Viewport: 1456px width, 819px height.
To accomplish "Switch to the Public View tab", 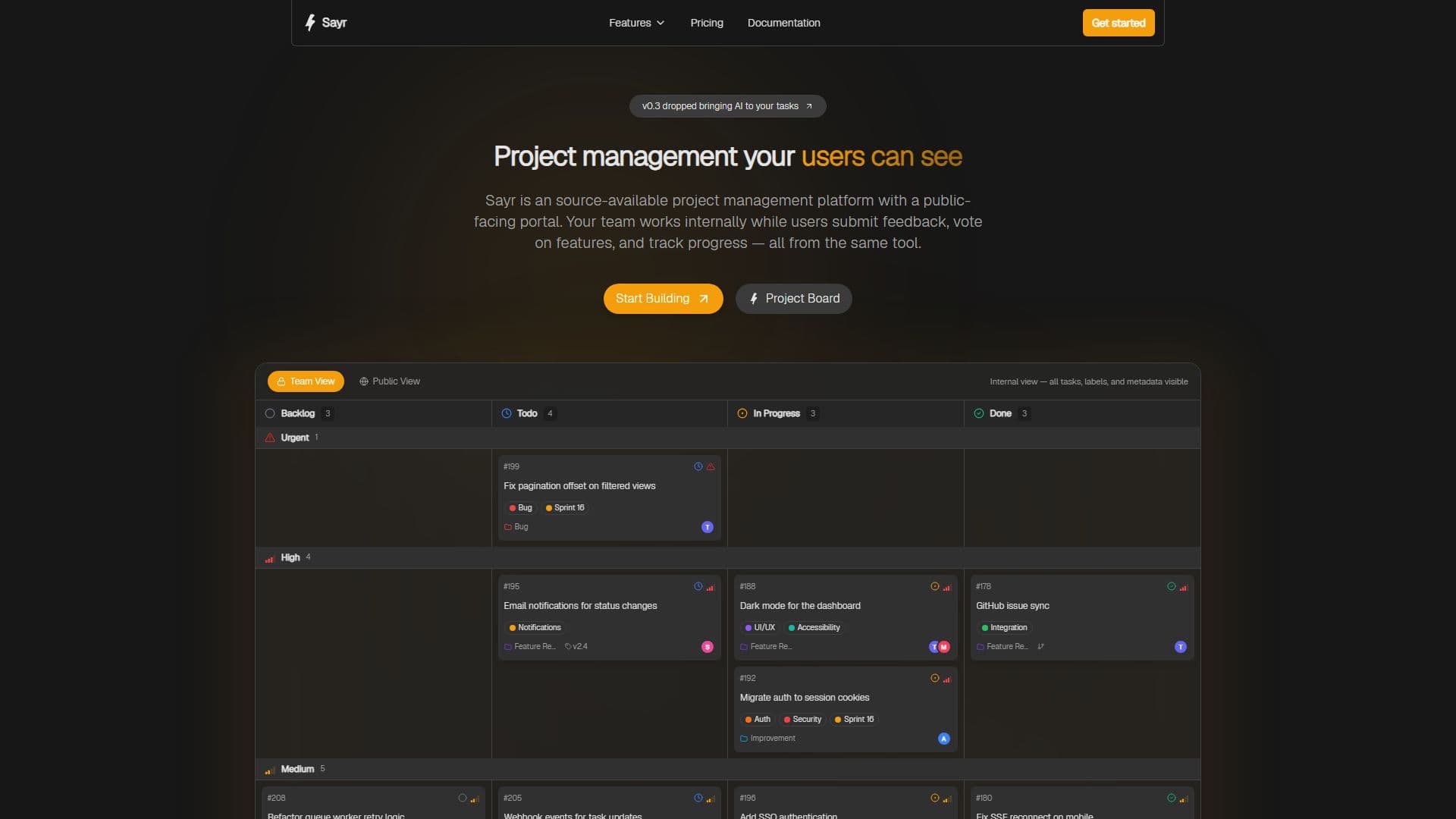I will tap(390, 381).
